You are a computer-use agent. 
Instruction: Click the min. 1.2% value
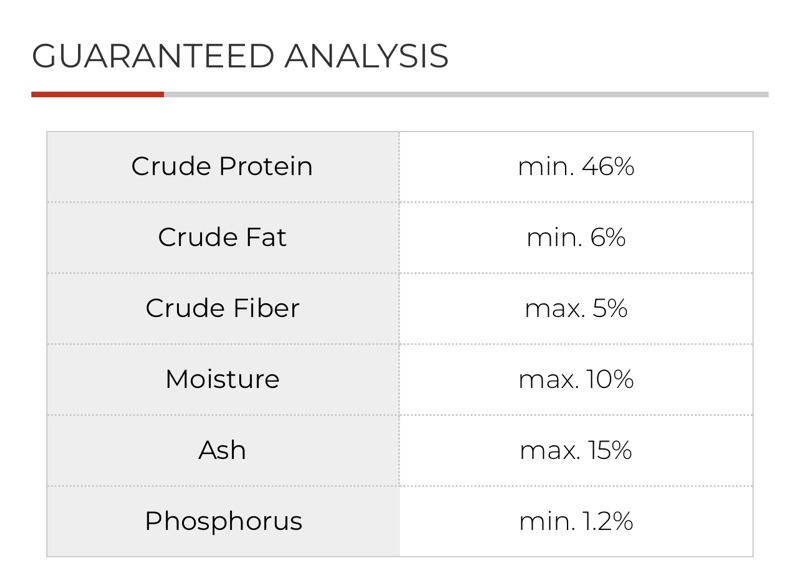576,521
